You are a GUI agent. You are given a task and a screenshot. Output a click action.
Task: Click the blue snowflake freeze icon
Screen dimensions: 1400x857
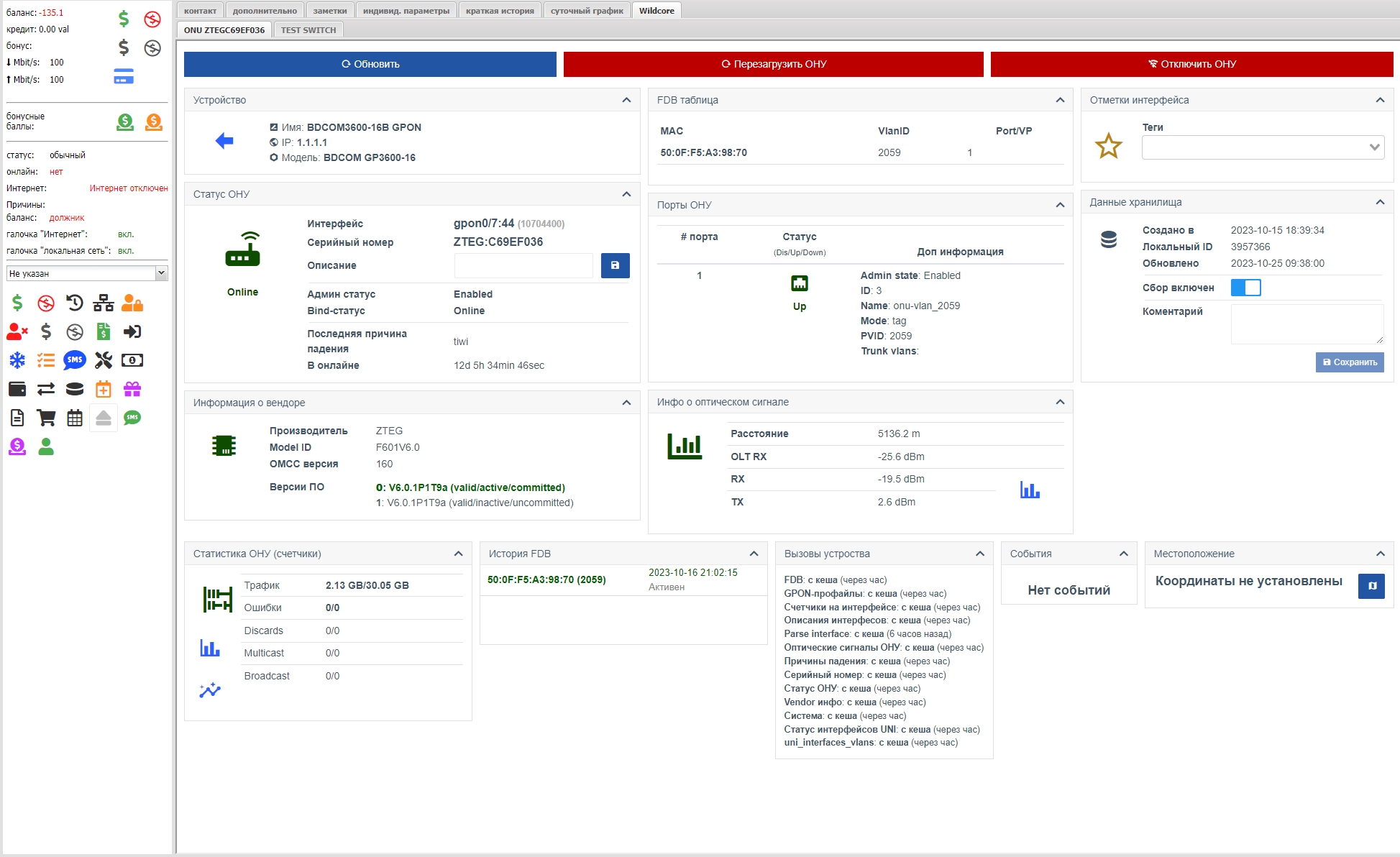coord(17,360)
